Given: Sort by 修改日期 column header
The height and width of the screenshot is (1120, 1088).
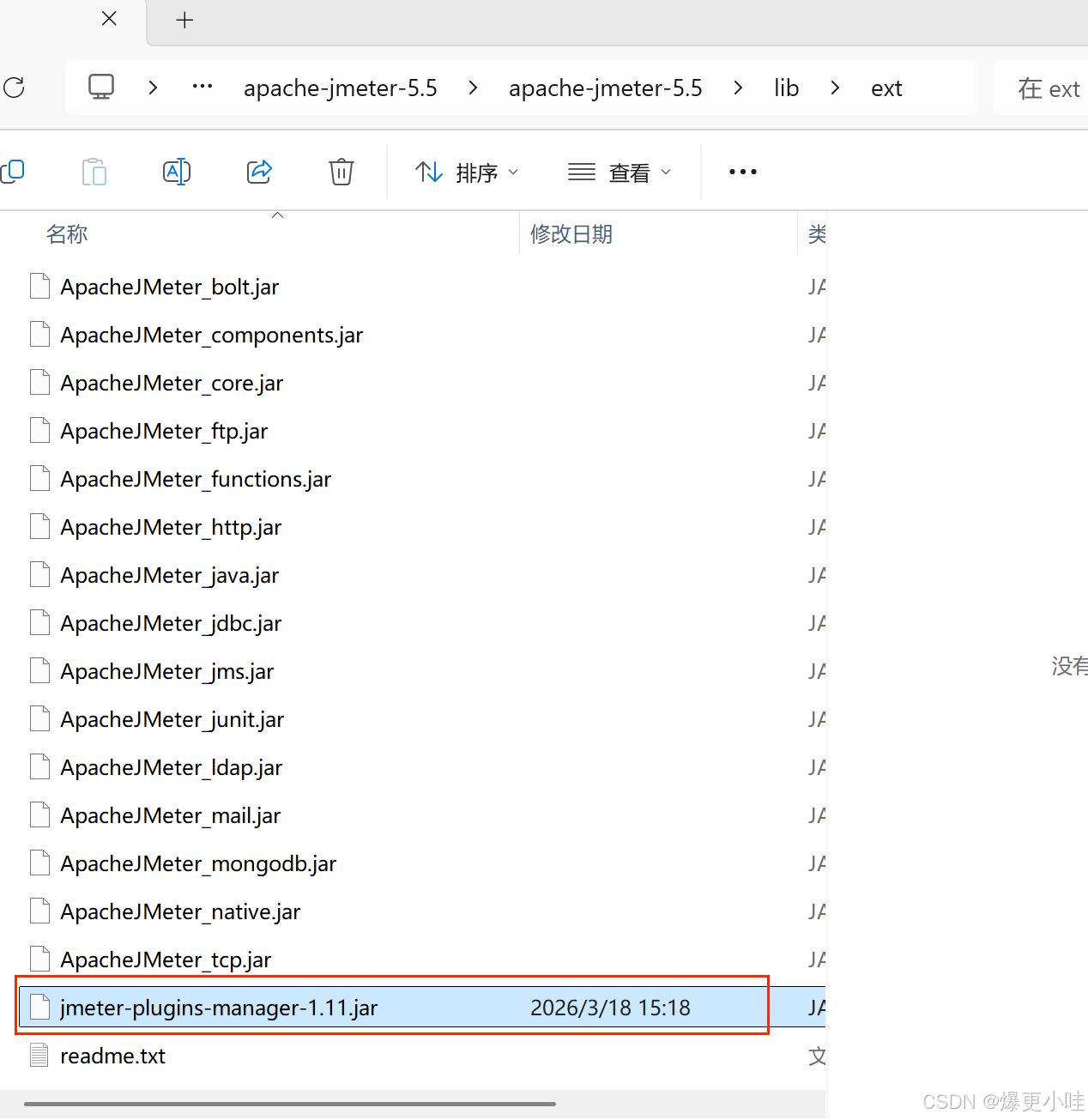Looking at the screenshot, I should click(571, 233).
